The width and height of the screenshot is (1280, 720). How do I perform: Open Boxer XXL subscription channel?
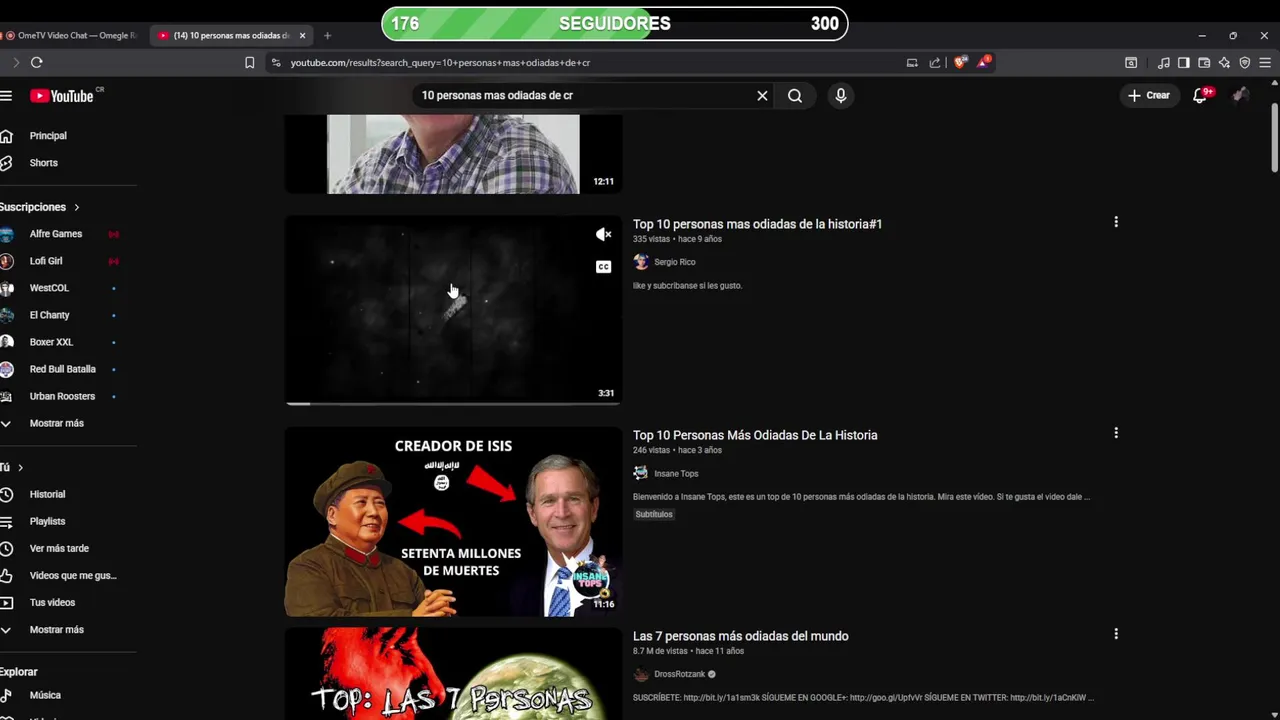click(x=51, y=342)
